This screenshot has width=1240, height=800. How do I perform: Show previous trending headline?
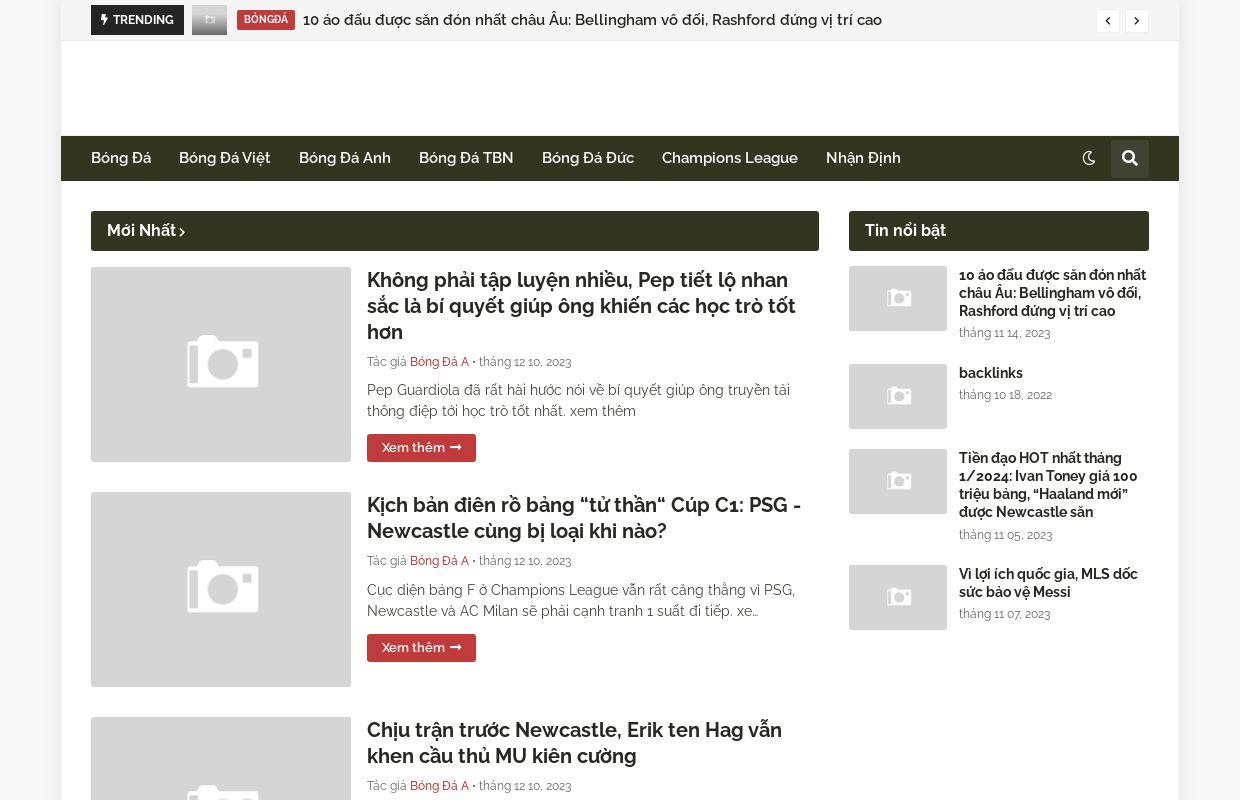tap(1108, 21)
